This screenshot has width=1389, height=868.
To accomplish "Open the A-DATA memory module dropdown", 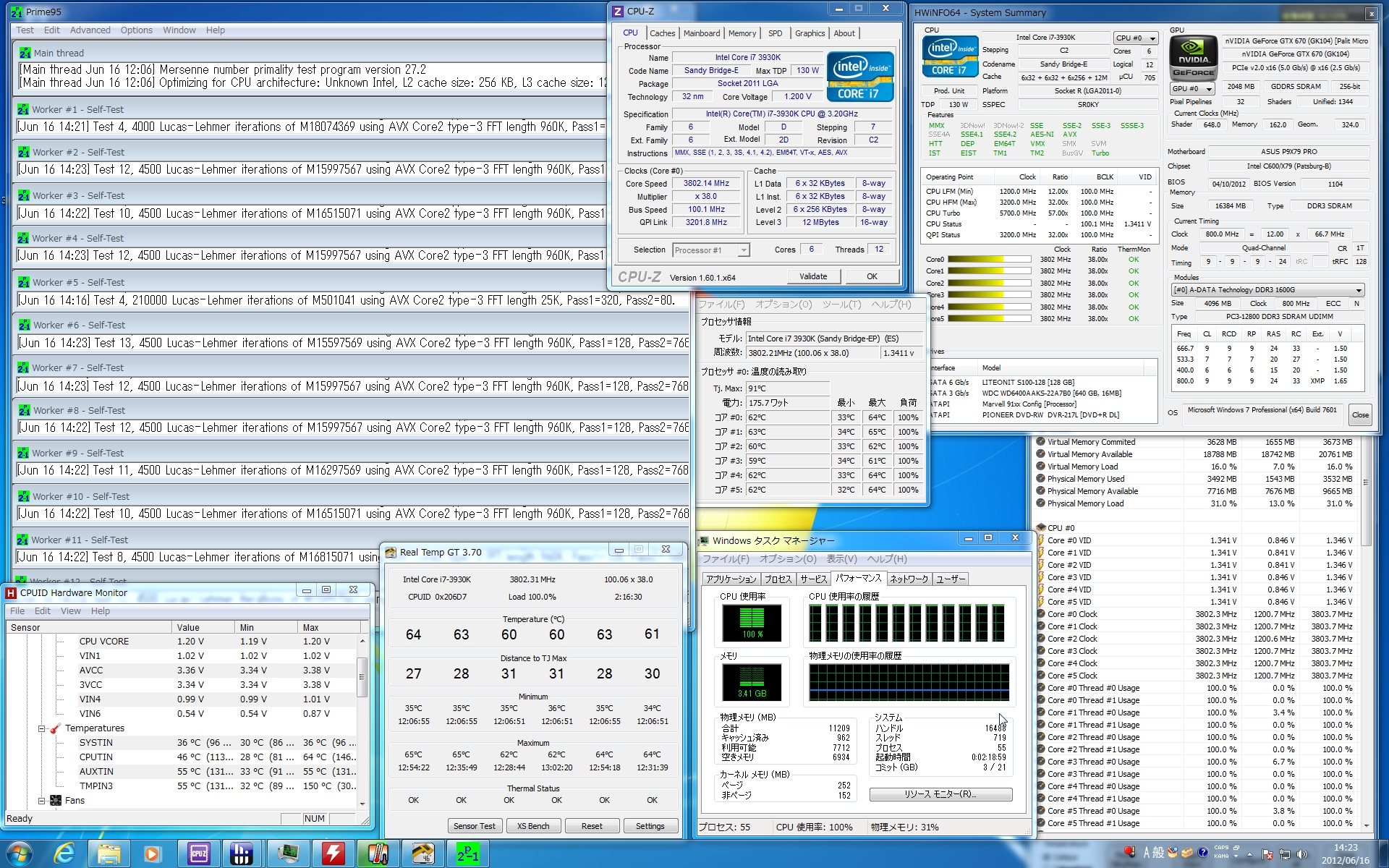I will 1267,290.
